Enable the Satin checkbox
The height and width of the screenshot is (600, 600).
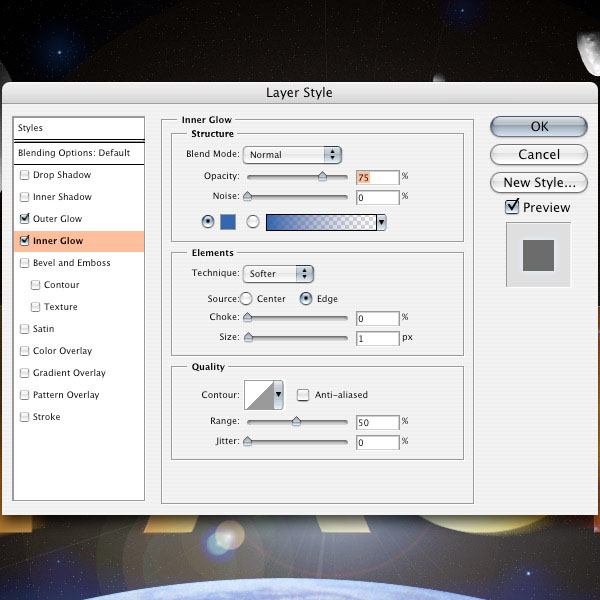pos(24,329)
